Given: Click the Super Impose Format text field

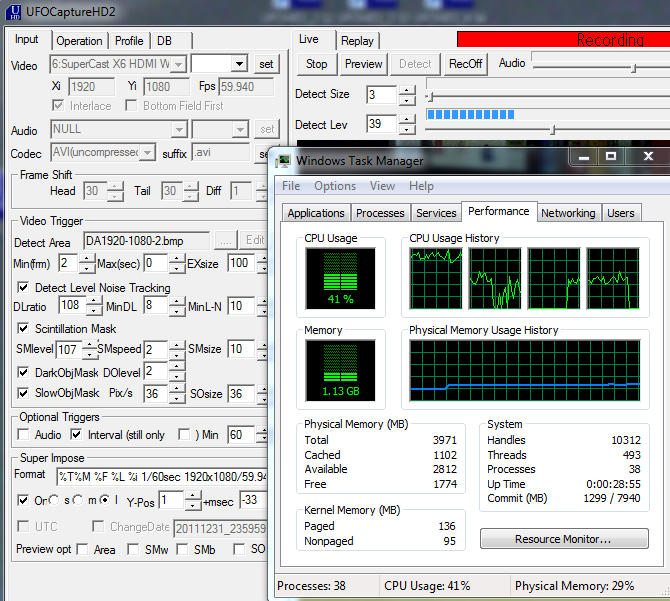Looking at the screenshot, I should pos(160,475).
